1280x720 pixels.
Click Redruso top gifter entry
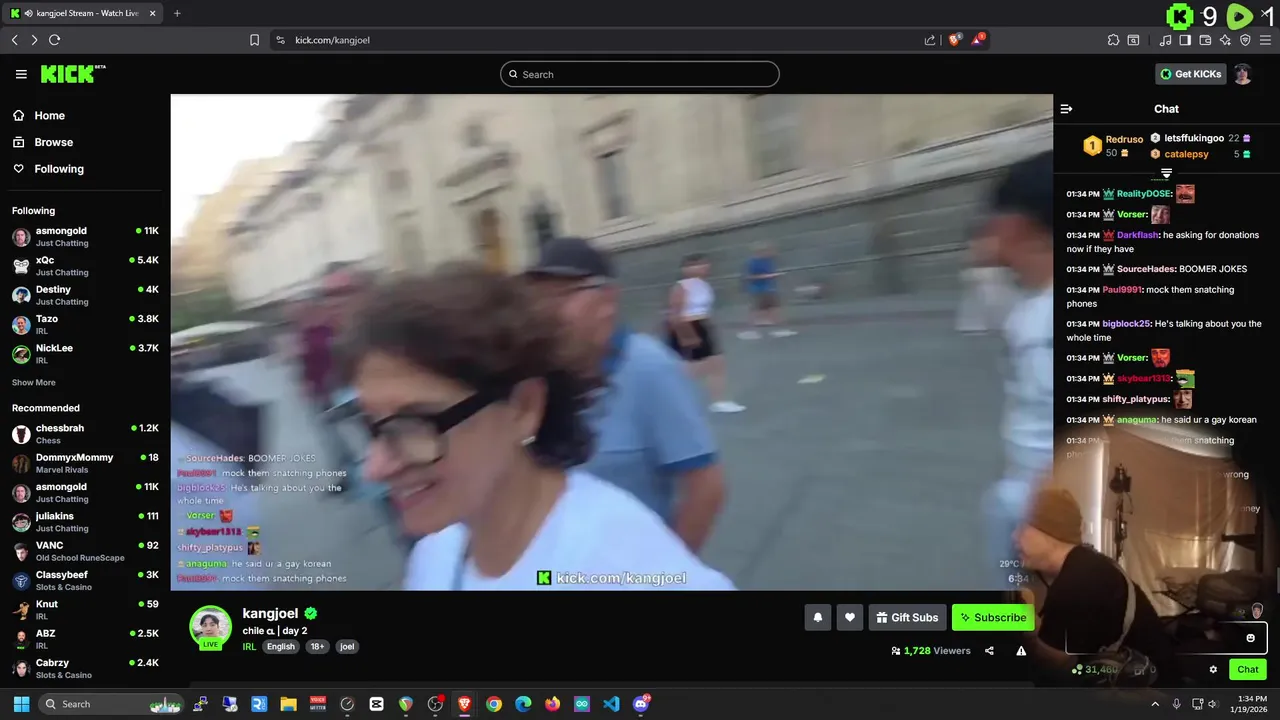[1113, 146]
